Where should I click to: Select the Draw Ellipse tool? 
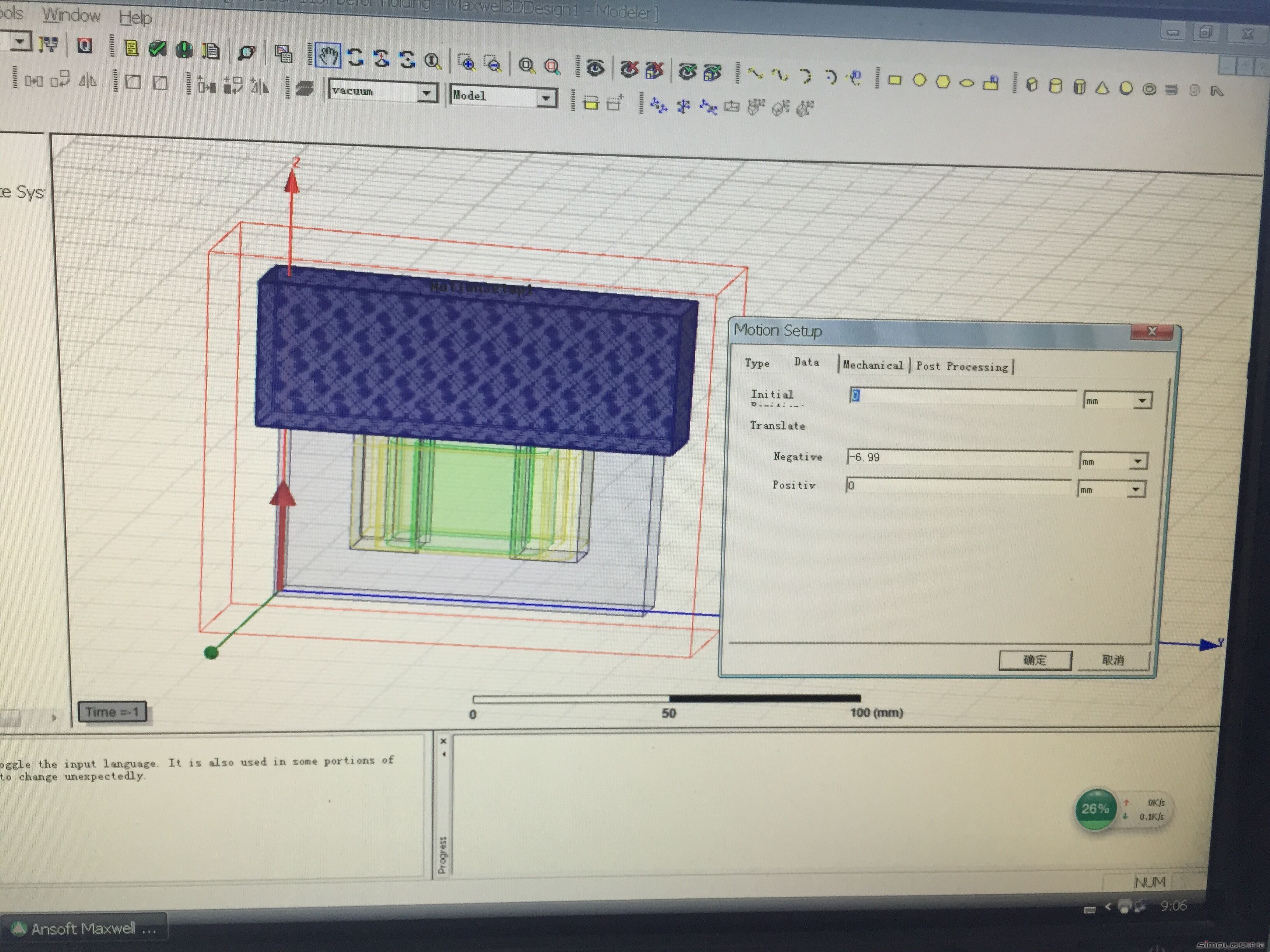[966, 83]
